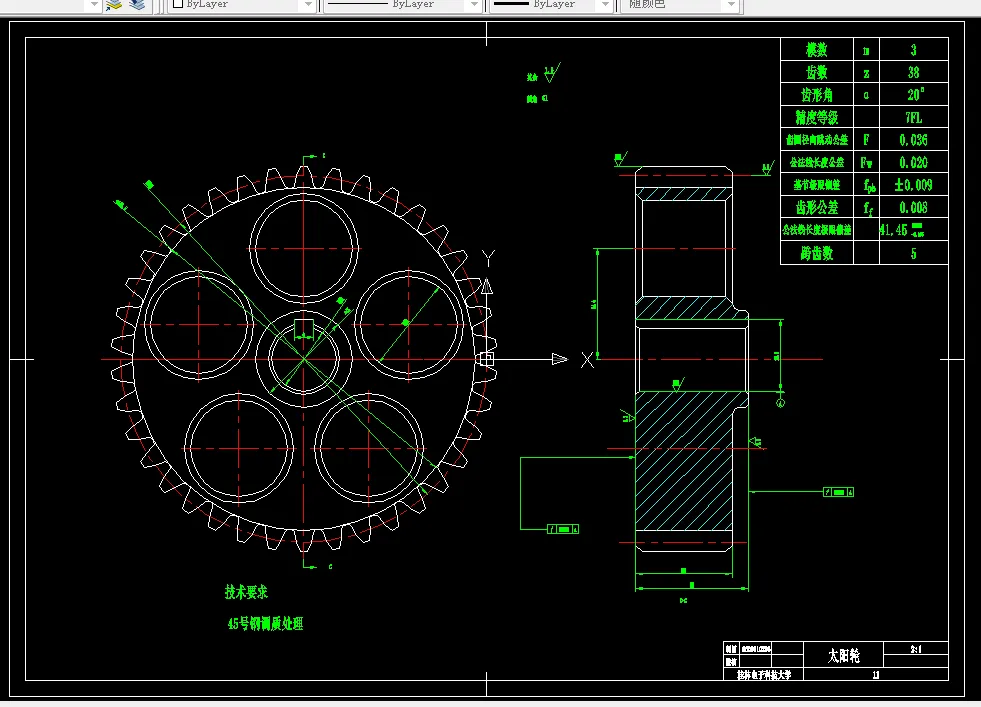Click the z symbol cell in the table
Viewport: 981px width, 707px height.
click(867, 73)
